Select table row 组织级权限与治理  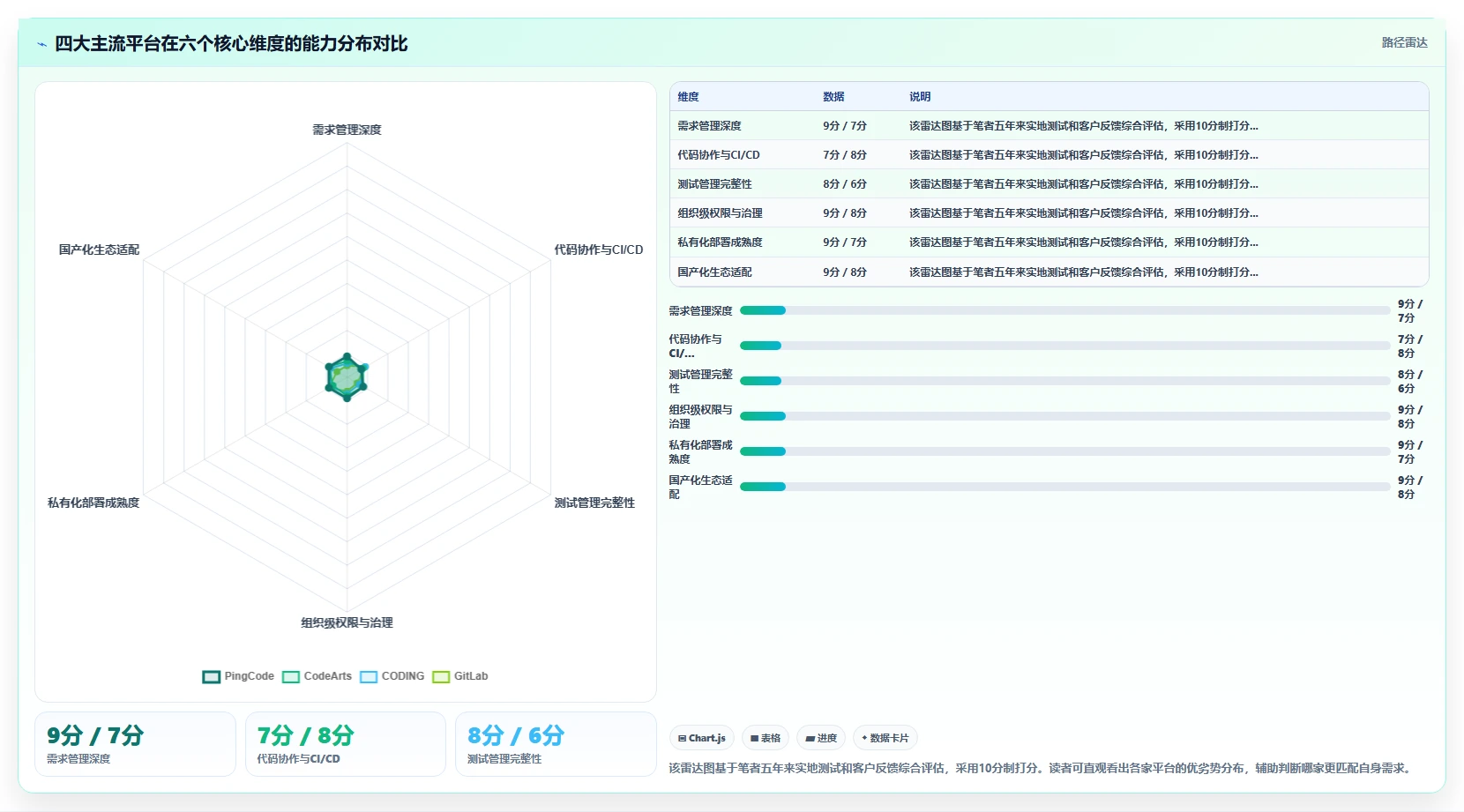coord(1049,213)
